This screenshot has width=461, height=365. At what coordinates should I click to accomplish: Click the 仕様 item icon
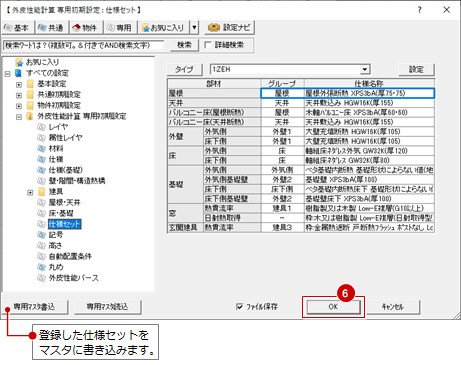coord(41,159)
